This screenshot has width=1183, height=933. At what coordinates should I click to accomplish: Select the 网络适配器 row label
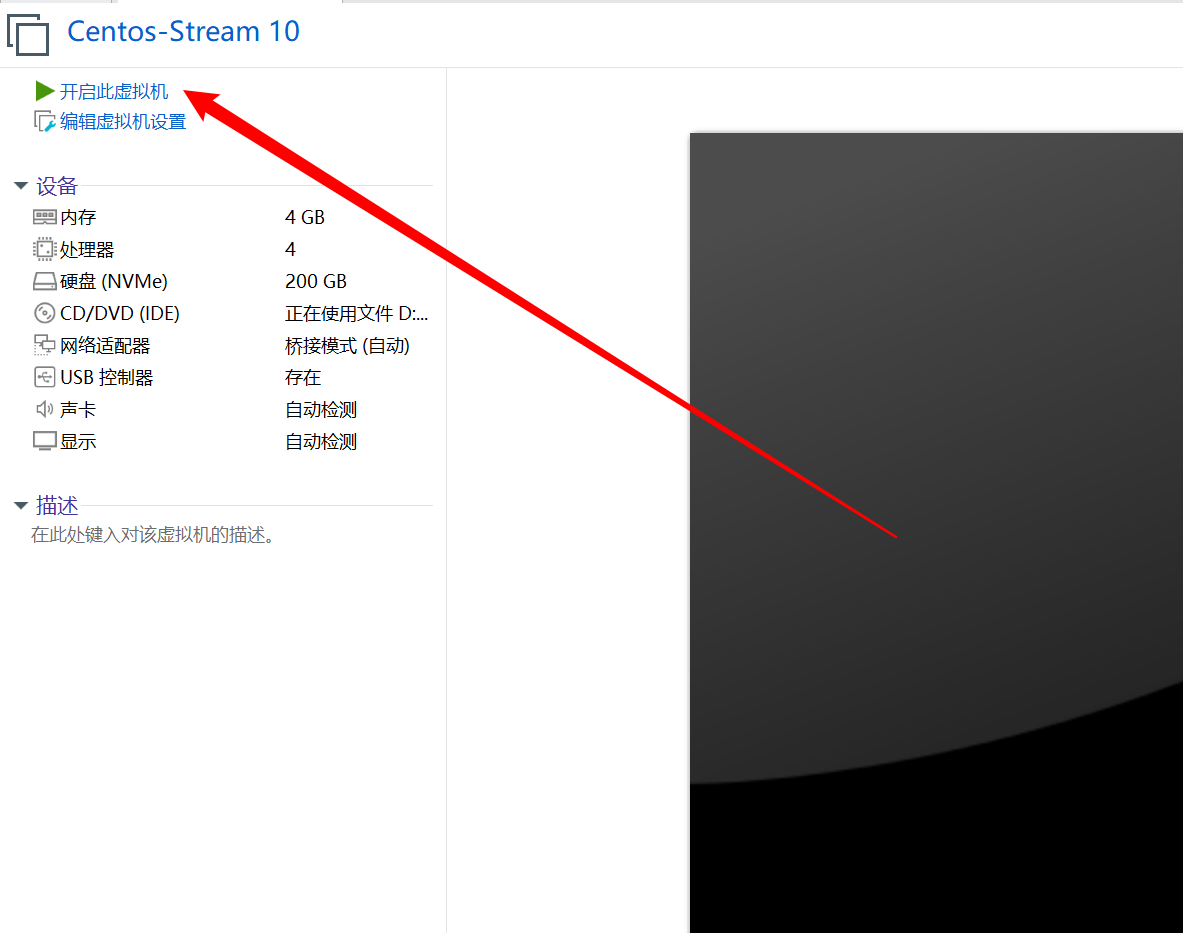[x=106, y=345]
